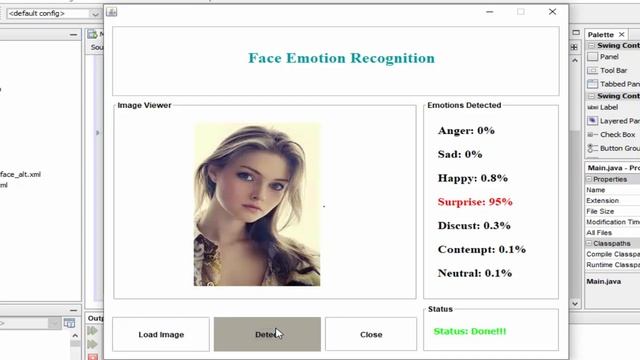Viewport: 640px width, 360px height.
Task: Click the Neutral: 0.1% result
Action: pos(475,273)
